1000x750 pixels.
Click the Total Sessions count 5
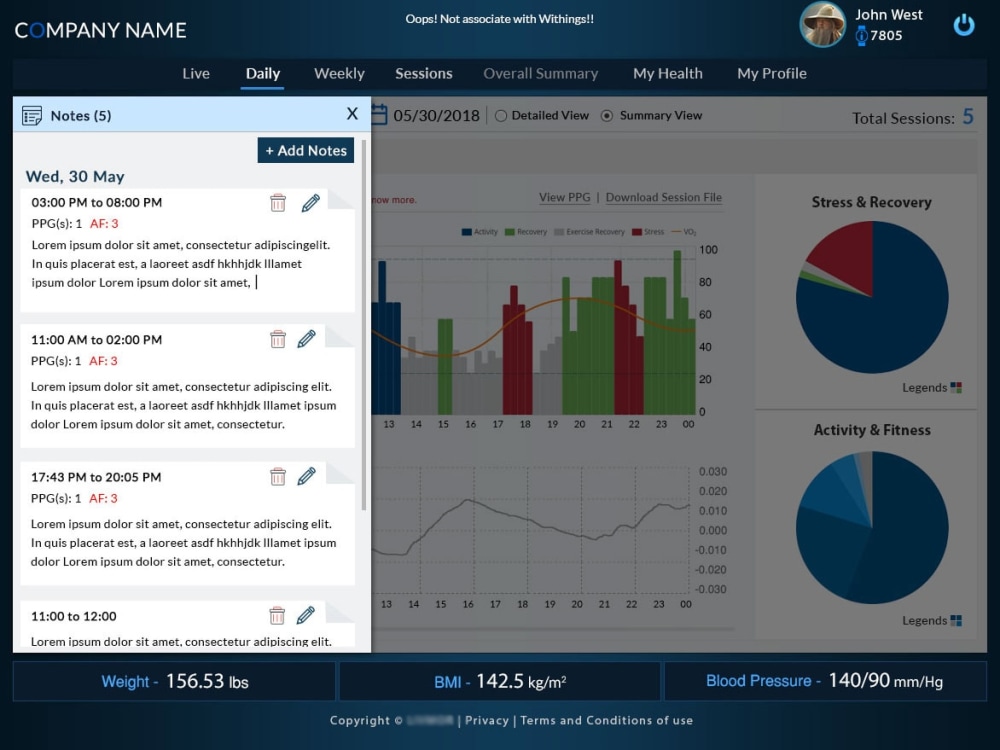tap(968, 116)
